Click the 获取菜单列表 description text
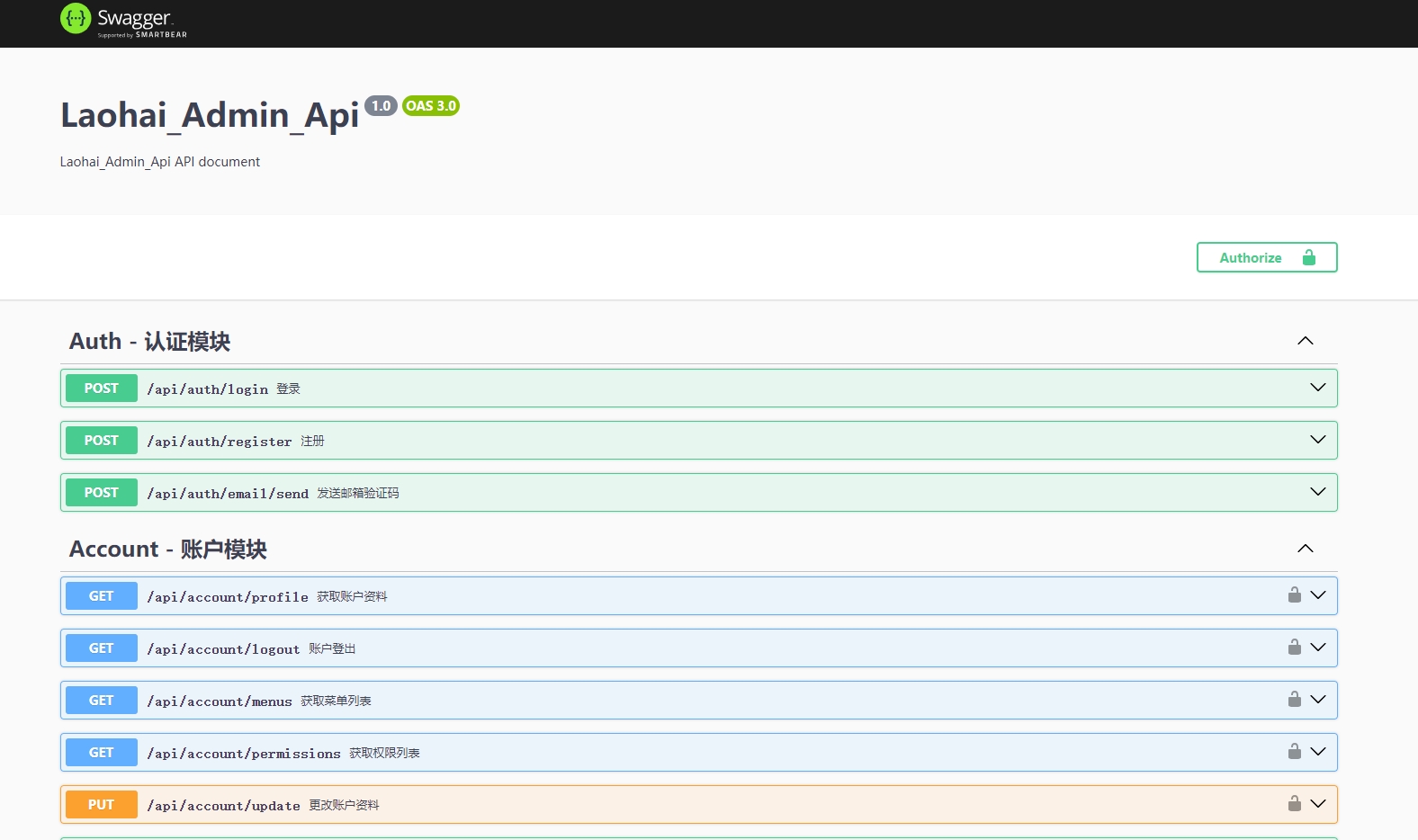This screenshot has height=840, width=1418. click(336, 701)
